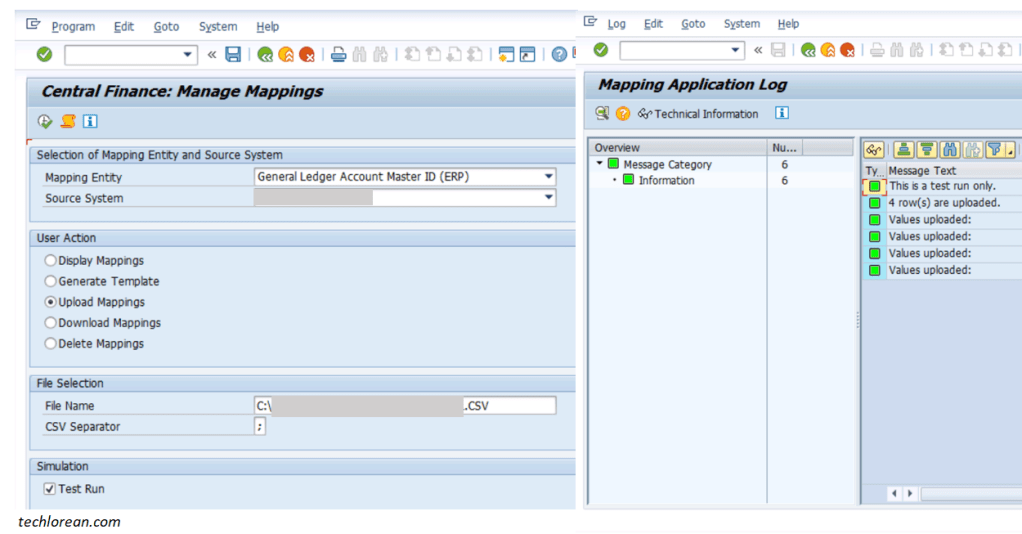Viewport: 1022px width, 534px height.
Task: Open Edit menu in Application Log window
Action: (x=653, y=23)
